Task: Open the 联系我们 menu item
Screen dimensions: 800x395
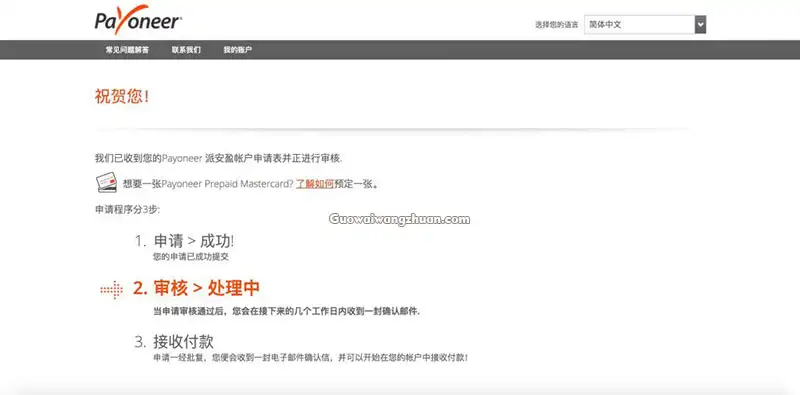Action: coord(186,50)
